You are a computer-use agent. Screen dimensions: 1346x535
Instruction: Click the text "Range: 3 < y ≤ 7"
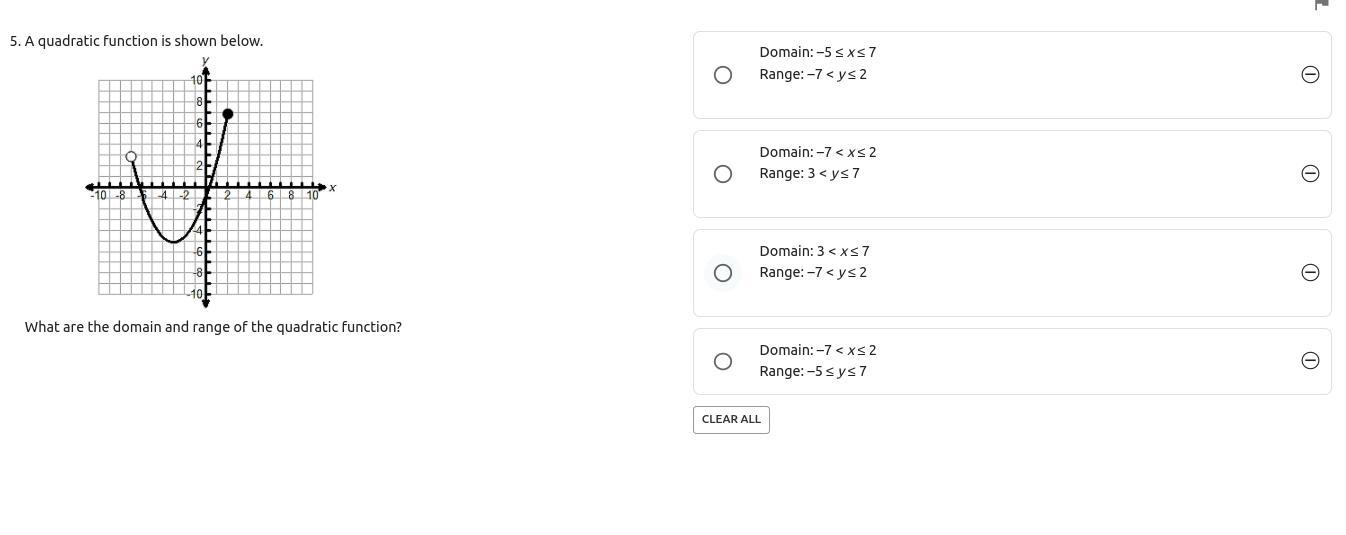tap(809, 173)
